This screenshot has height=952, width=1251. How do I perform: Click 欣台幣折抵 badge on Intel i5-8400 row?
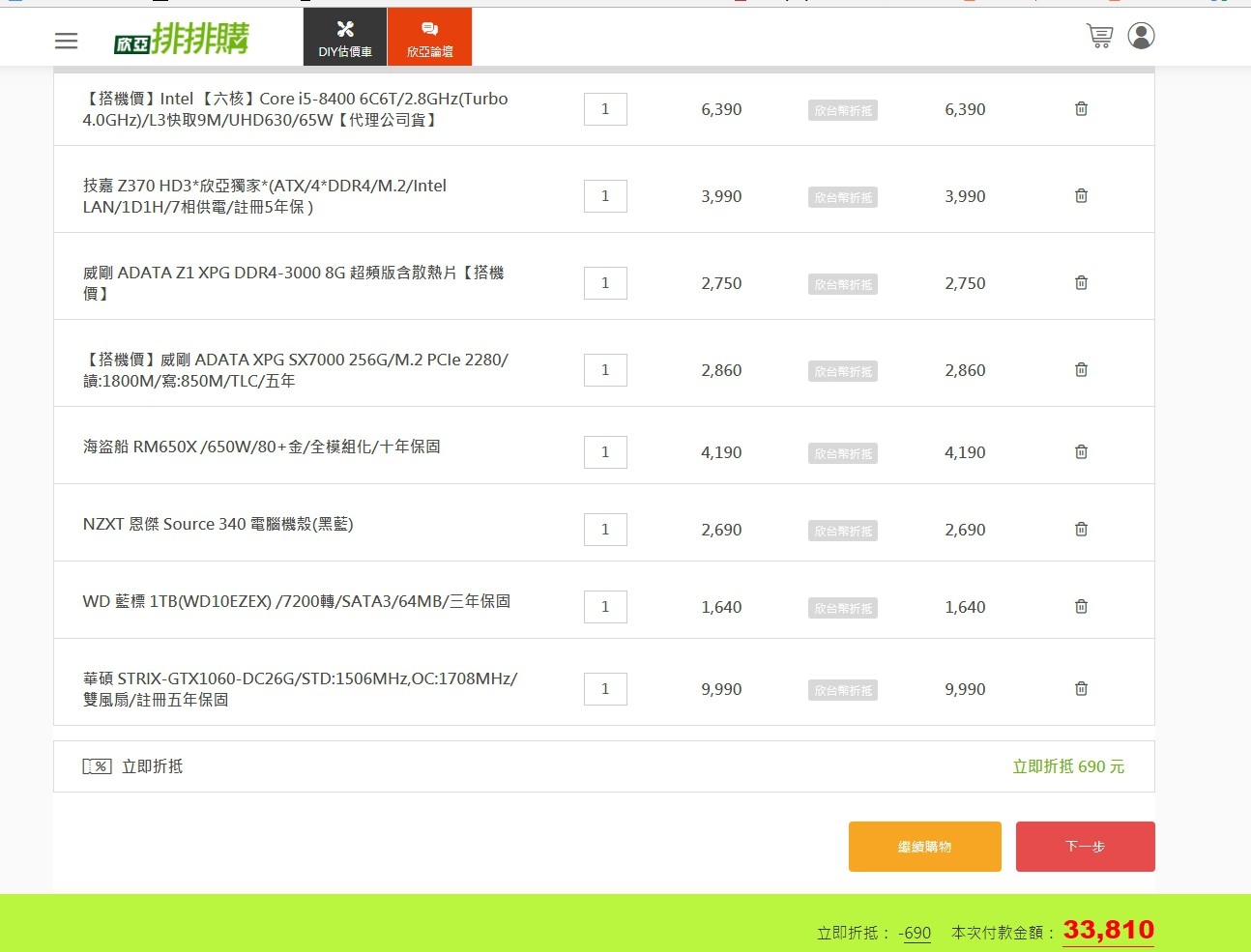click(843, 110)
